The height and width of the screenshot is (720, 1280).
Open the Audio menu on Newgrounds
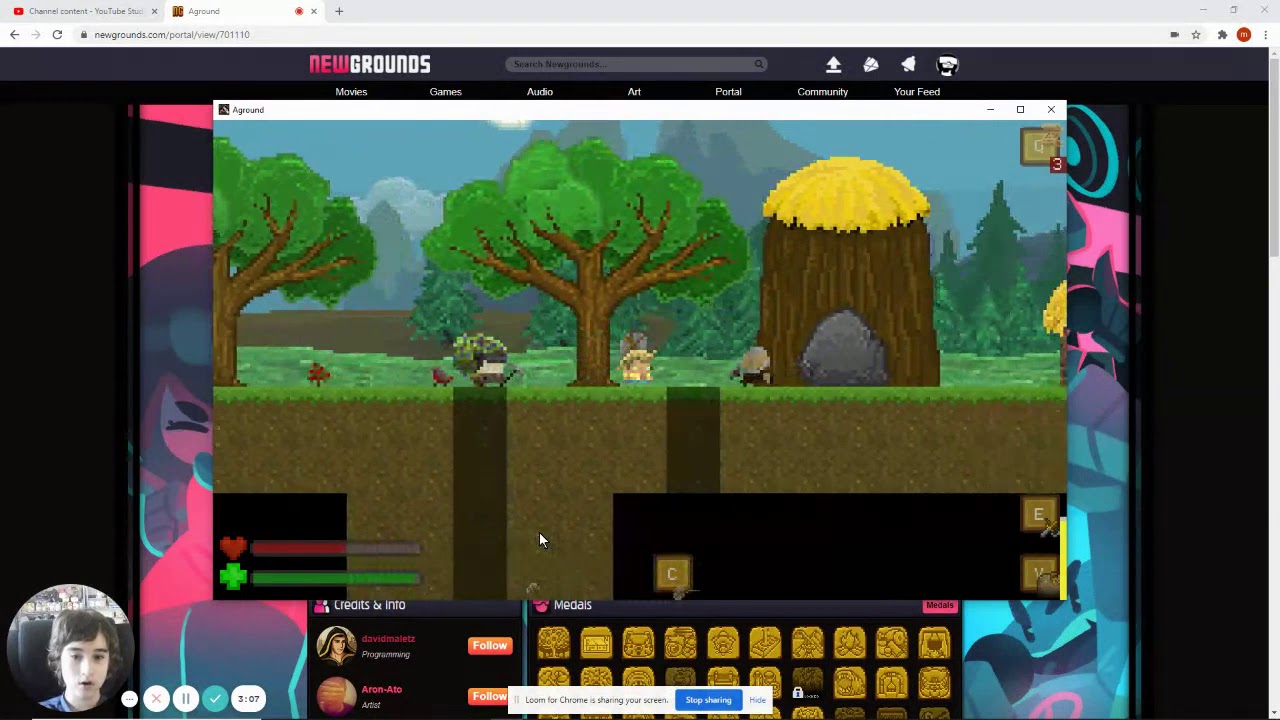coord(540,92)
